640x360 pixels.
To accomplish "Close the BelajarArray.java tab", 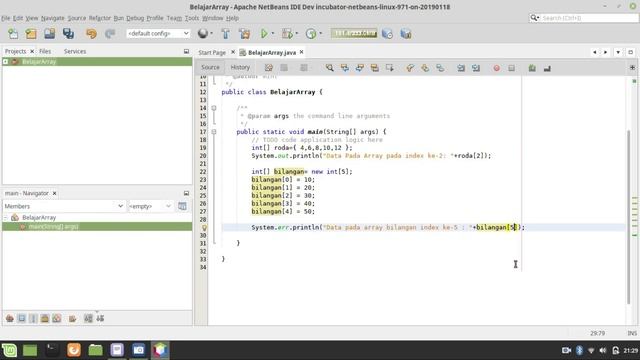I will 301,52.
